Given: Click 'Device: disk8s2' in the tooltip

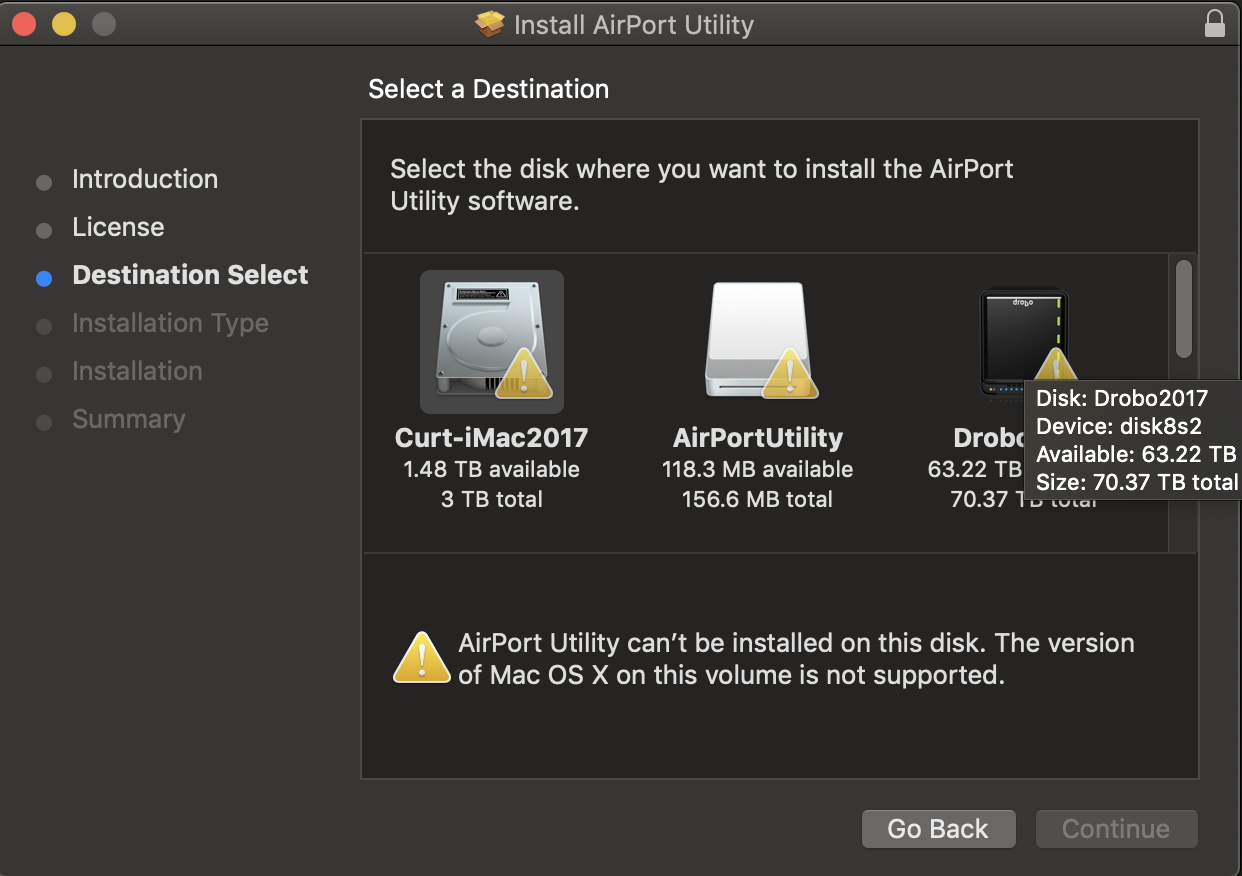Looking at the screenshot, I should point(1119,426).
